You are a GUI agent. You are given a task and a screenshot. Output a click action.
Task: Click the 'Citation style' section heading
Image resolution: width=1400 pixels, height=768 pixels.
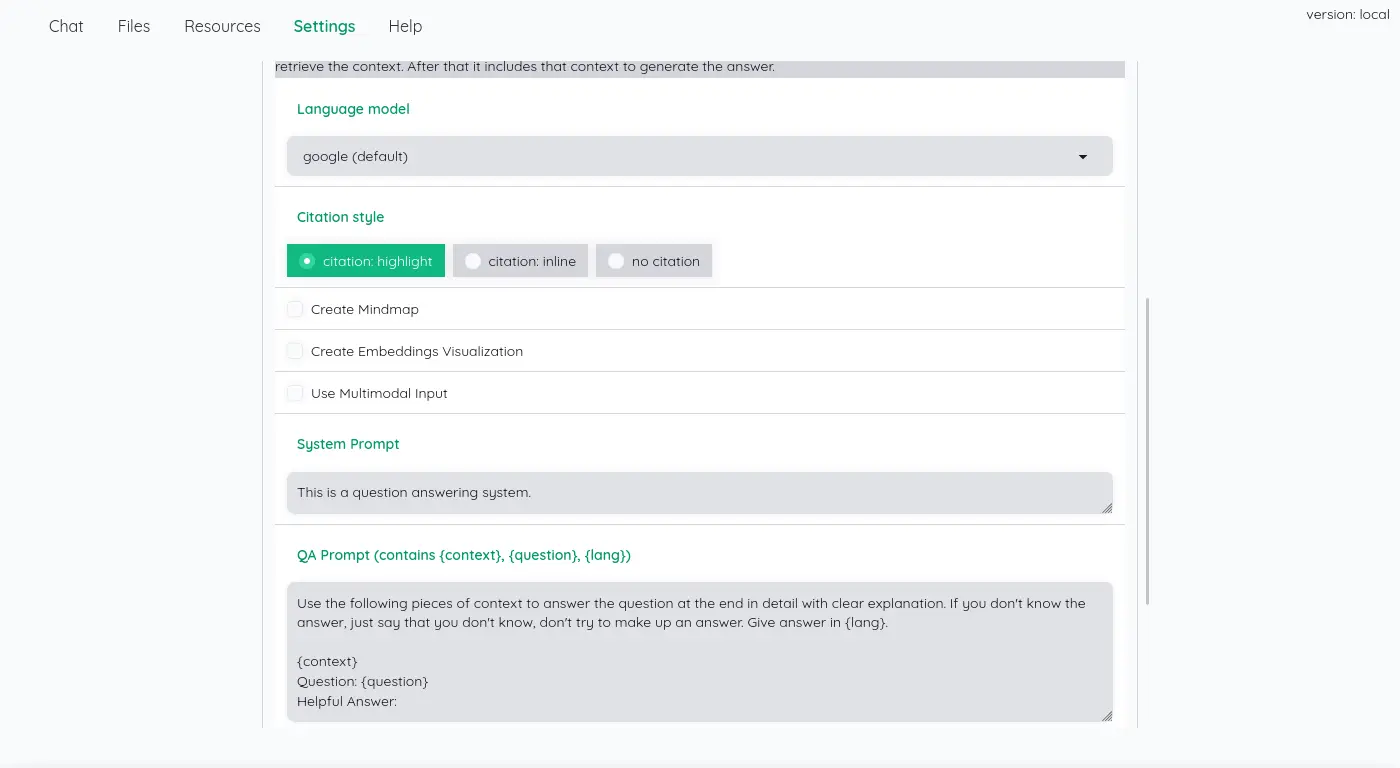[x=340, y=217]
